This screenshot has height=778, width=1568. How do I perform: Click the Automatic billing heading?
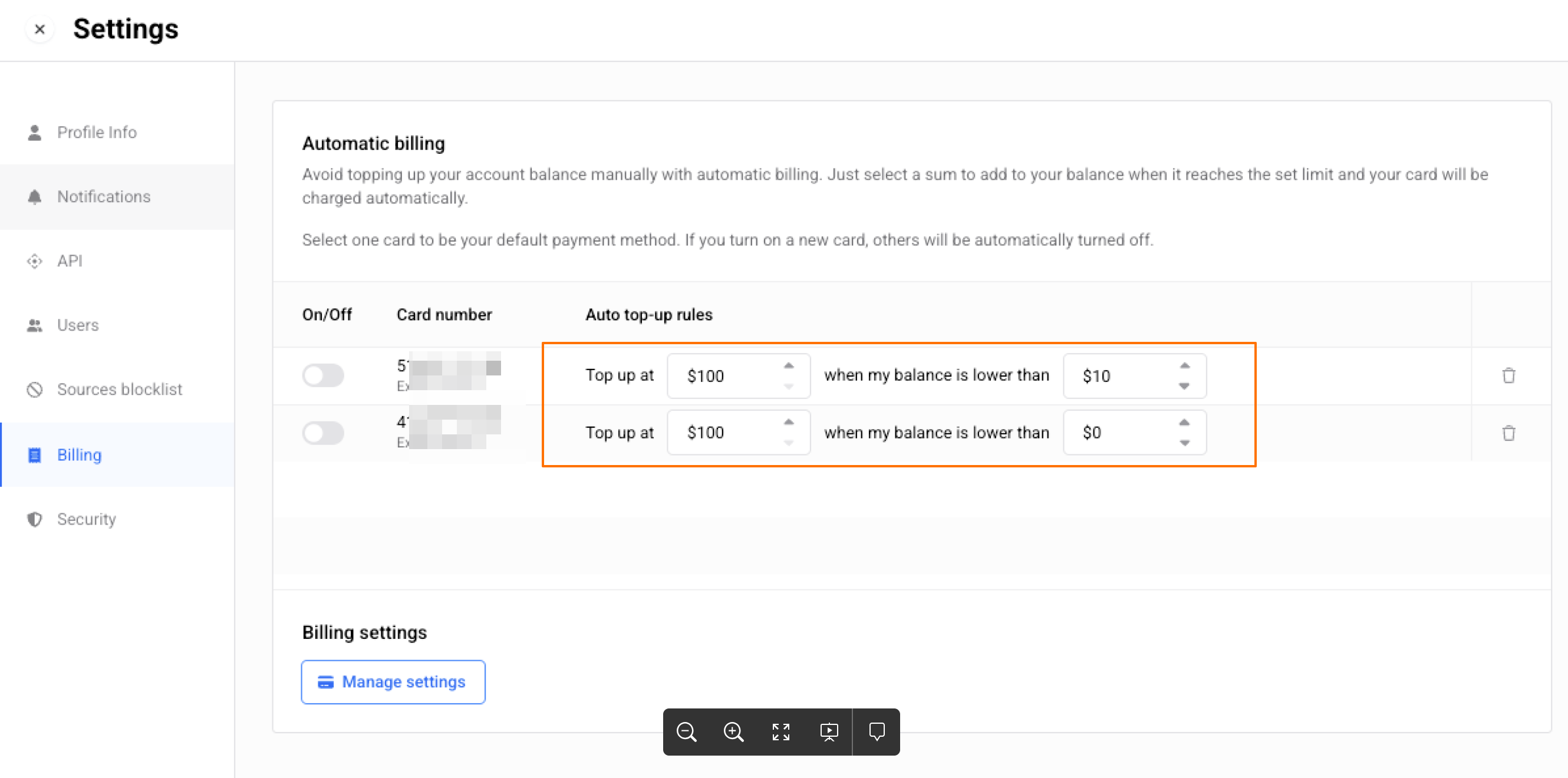tap(374, 143)
